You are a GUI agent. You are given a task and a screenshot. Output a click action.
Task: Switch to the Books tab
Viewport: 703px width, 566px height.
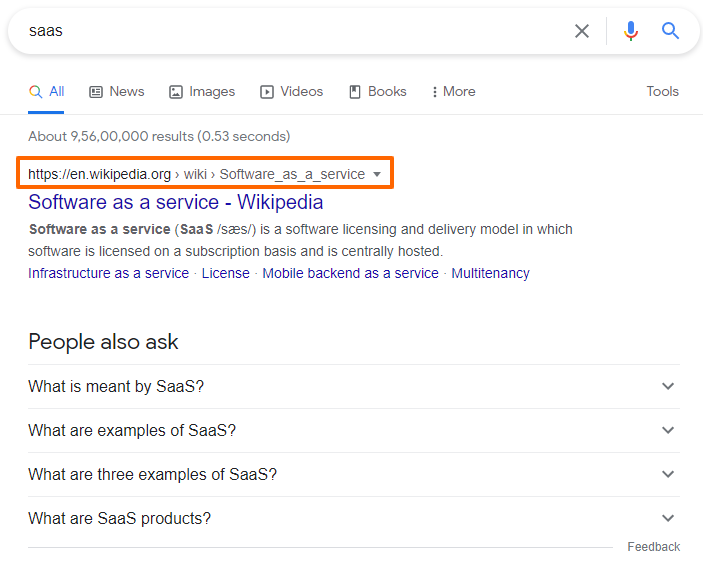click(378, 91)
